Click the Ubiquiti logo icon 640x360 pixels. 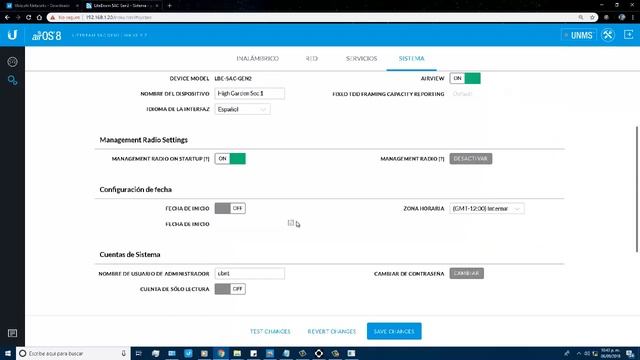coord(12,35)
